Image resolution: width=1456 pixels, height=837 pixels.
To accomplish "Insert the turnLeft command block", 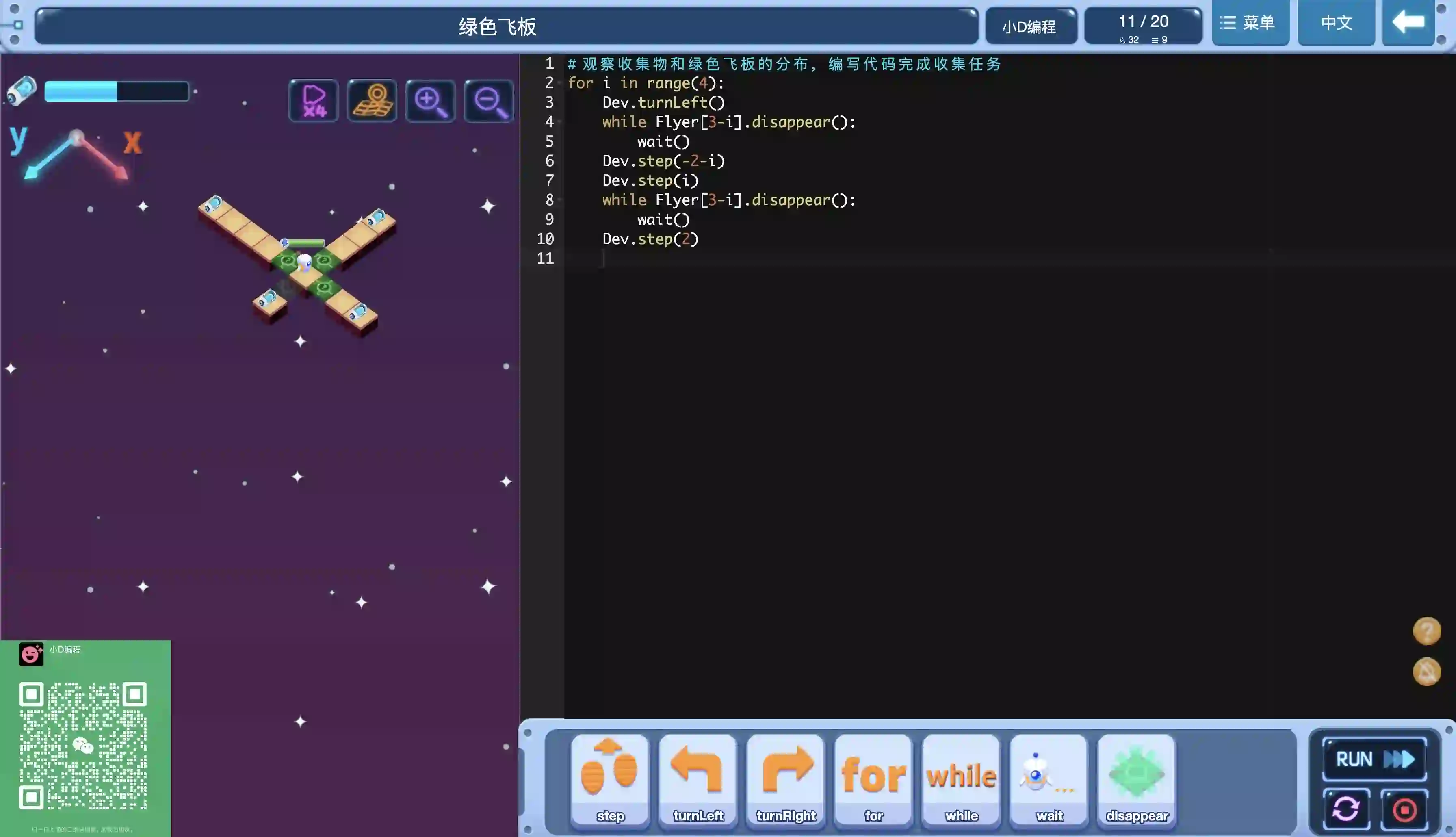I will [698, 780].
